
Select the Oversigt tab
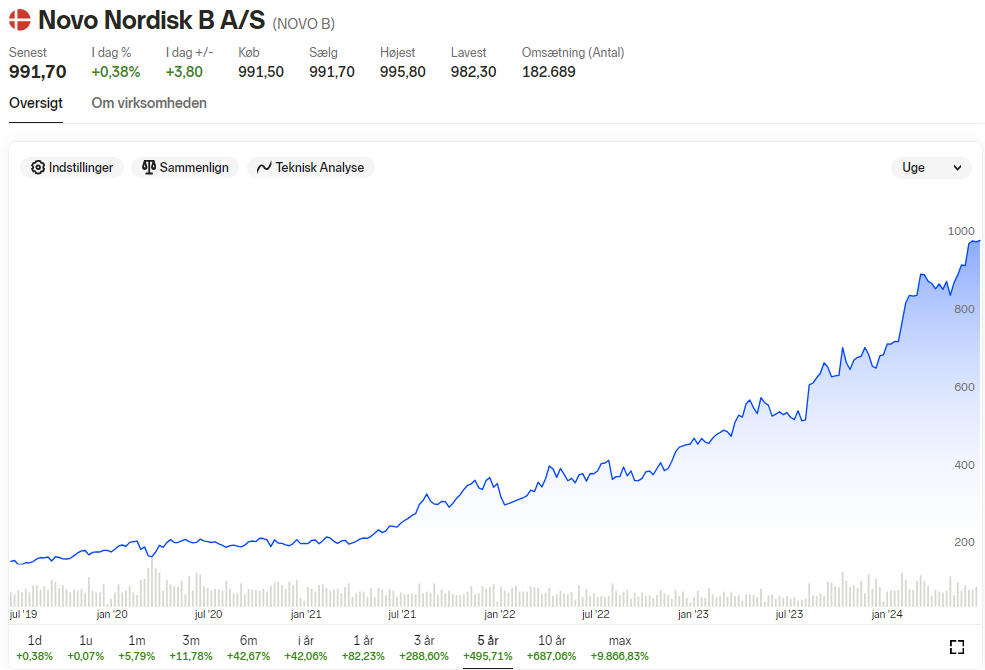point(36,103)
